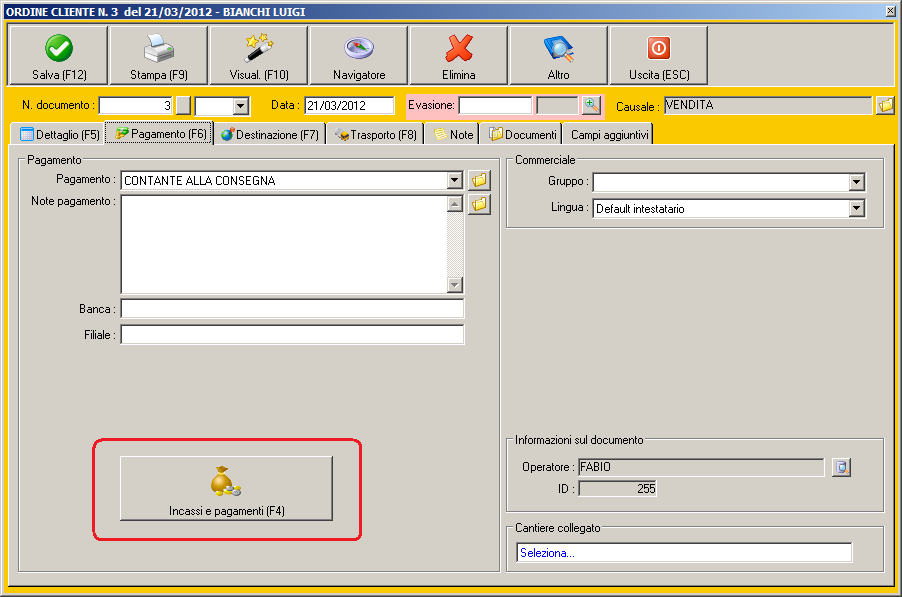This screenshot has width=902, height=597.
Task: Click the Causale field showing VENDITA
Action: tap(768, 105)
